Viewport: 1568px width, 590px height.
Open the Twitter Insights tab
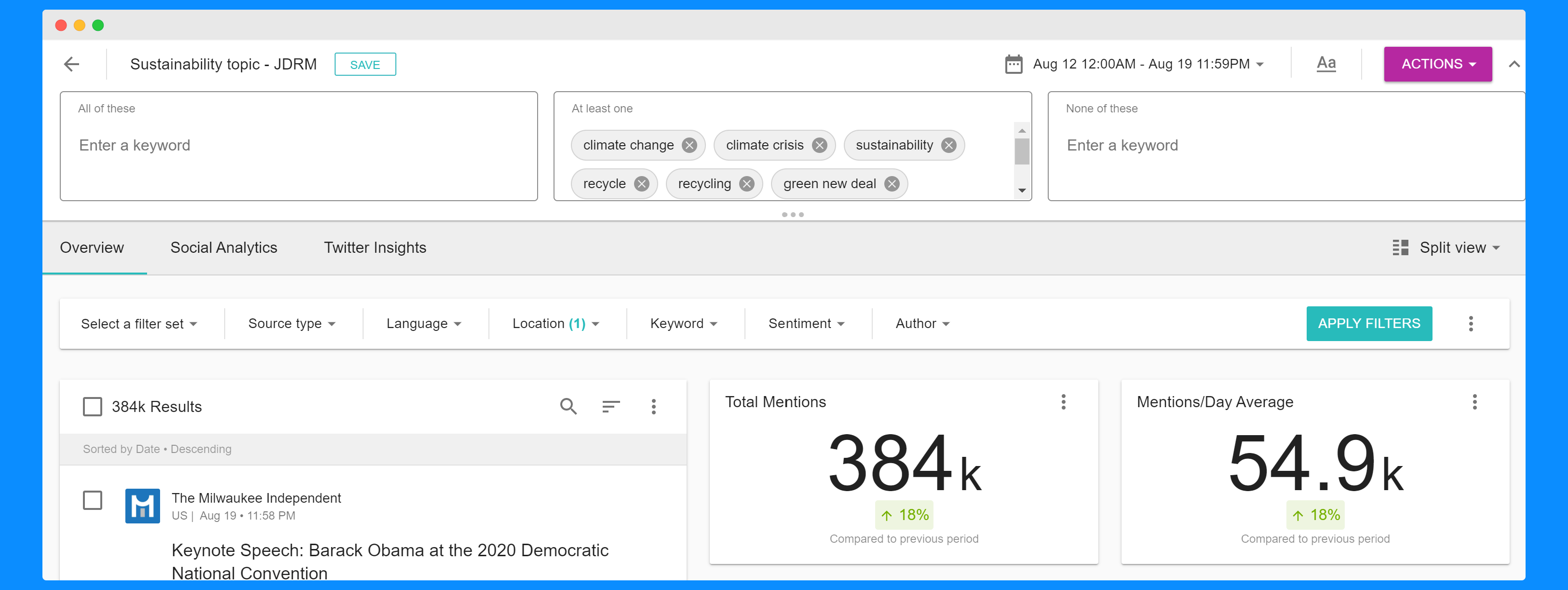374,248
